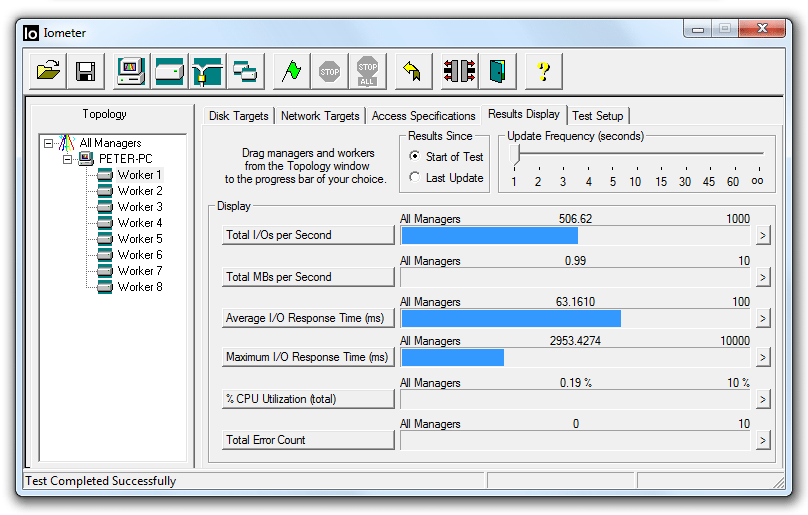Click the Iometer title bar logo
Viewport: 808px width, 515px height.
(31, 33)
